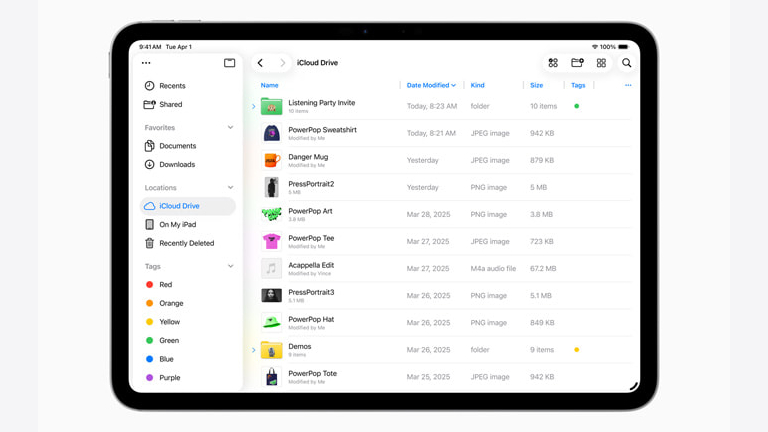Open Recents in the sidebar
Viewport: 768px width, 432px height.
tap(188, 86)
